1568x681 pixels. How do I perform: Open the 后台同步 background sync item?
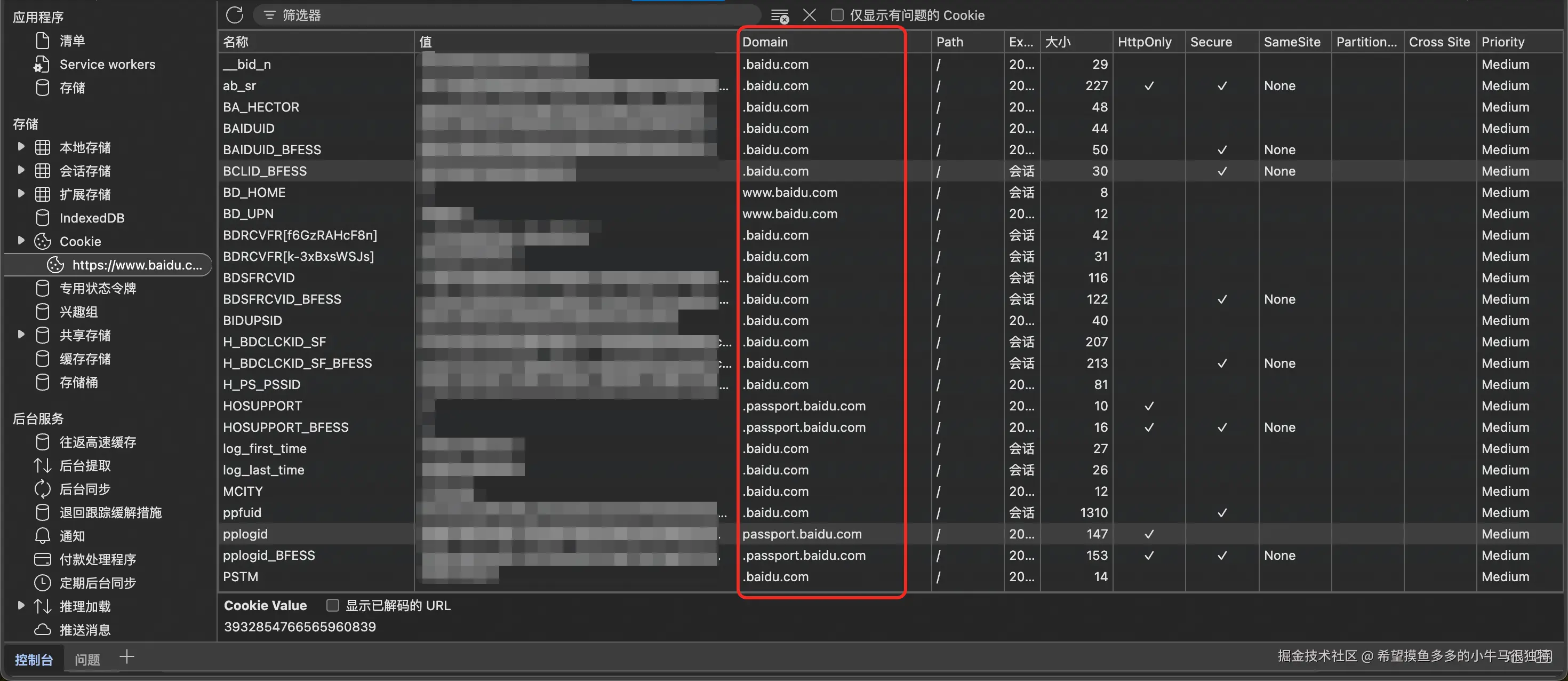[85, 489]
